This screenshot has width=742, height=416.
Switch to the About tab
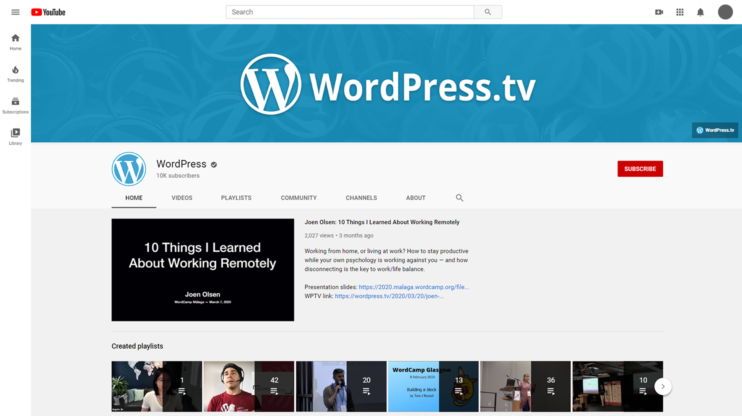pos(415,198)
